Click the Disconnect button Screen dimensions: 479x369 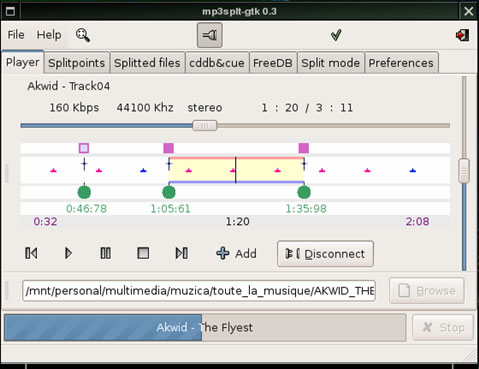click(325, 254)
